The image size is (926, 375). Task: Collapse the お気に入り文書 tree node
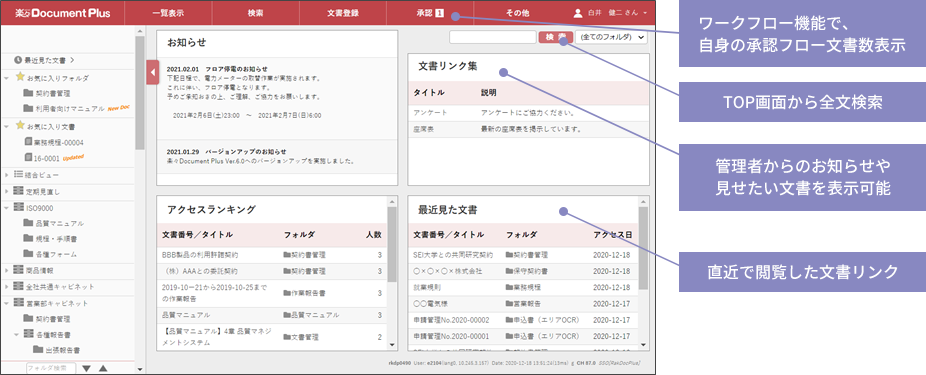click(x=6, y=126)
